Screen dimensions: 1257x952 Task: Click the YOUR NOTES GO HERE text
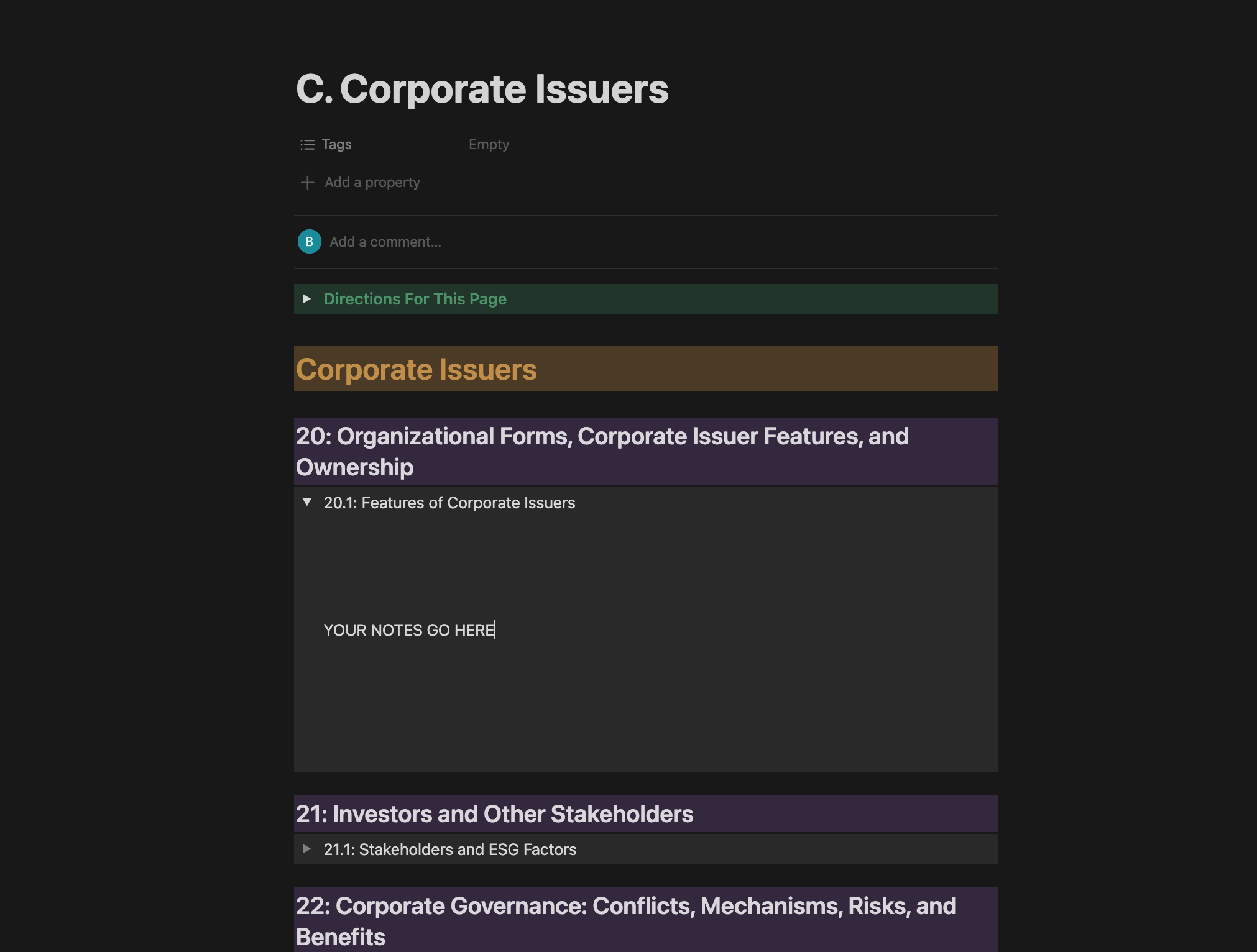coord(408,630)
